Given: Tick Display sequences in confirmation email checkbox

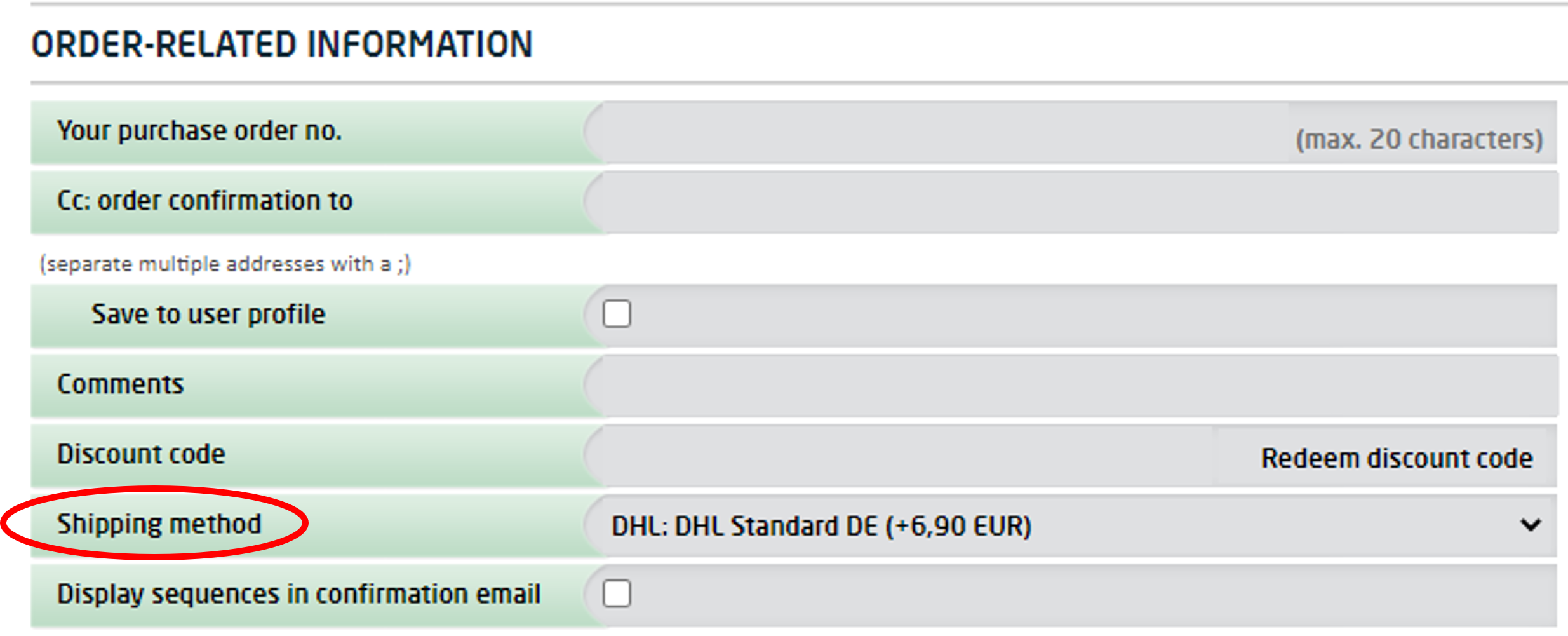Looking at the screenshot, I should [617, 594].
